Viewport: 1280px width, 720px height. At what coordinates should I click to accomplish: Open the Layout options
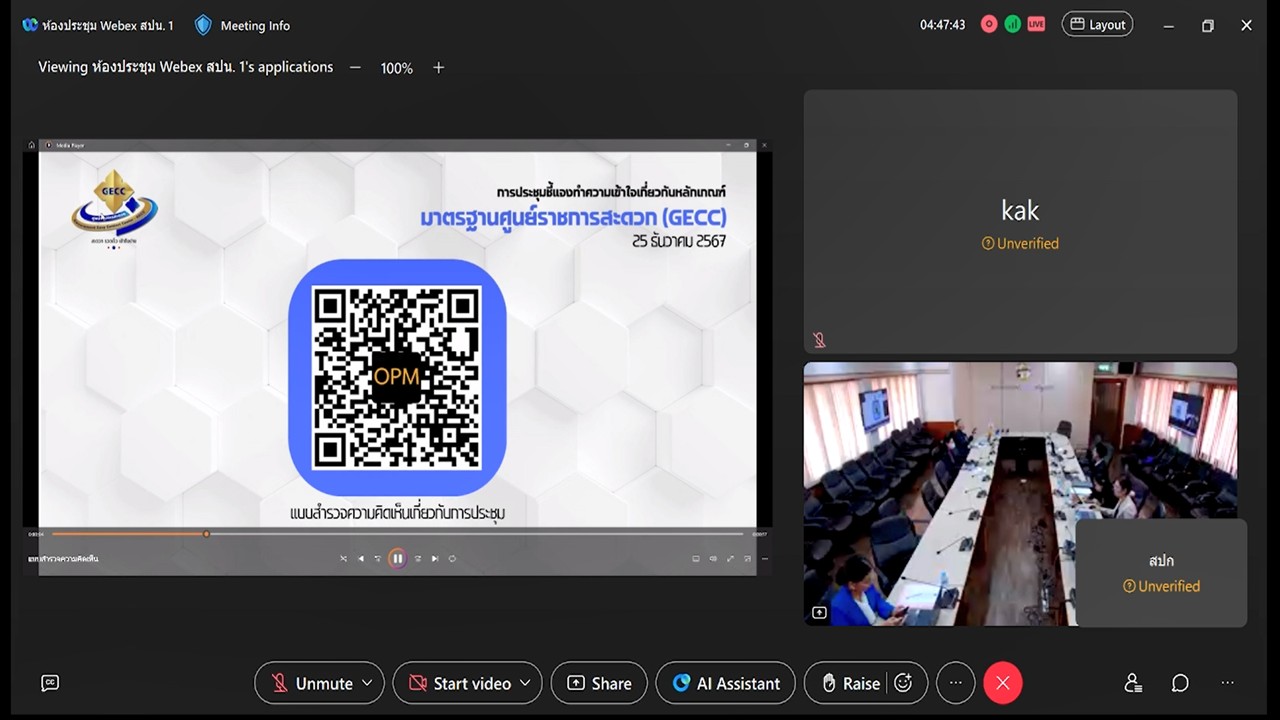[1097, 25]
